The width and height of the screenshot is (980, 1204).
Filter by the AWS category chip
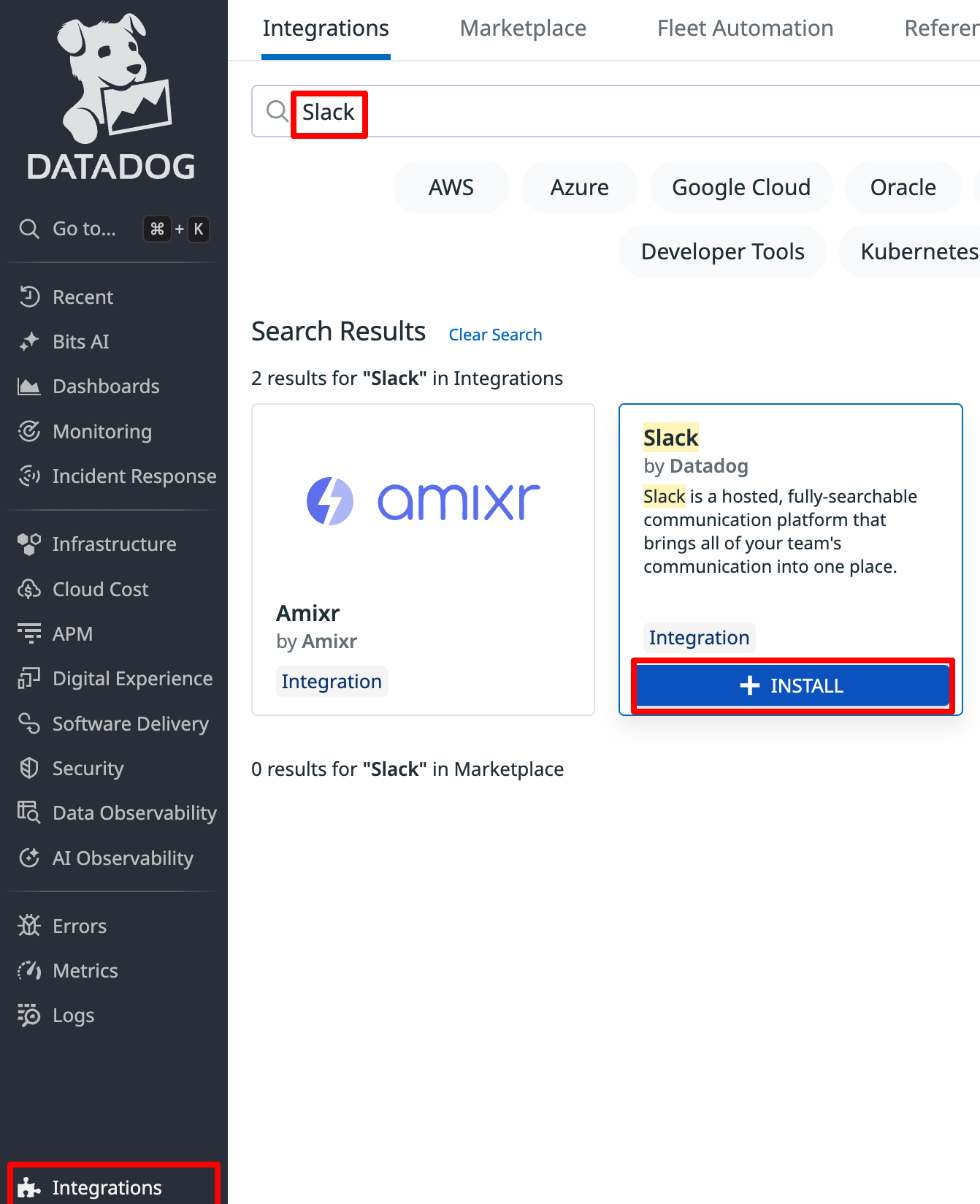pyautogui.click(x=451, y=187)
